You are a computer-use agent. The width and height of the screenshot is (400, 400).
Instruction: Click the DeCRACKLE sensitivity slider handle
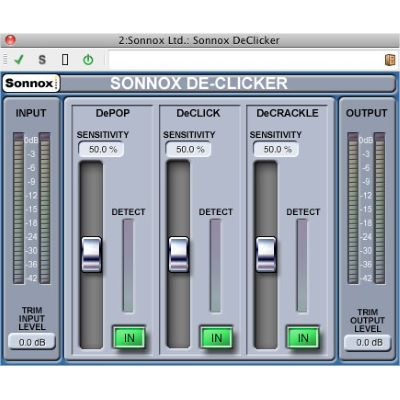click(x=266, y=255)
